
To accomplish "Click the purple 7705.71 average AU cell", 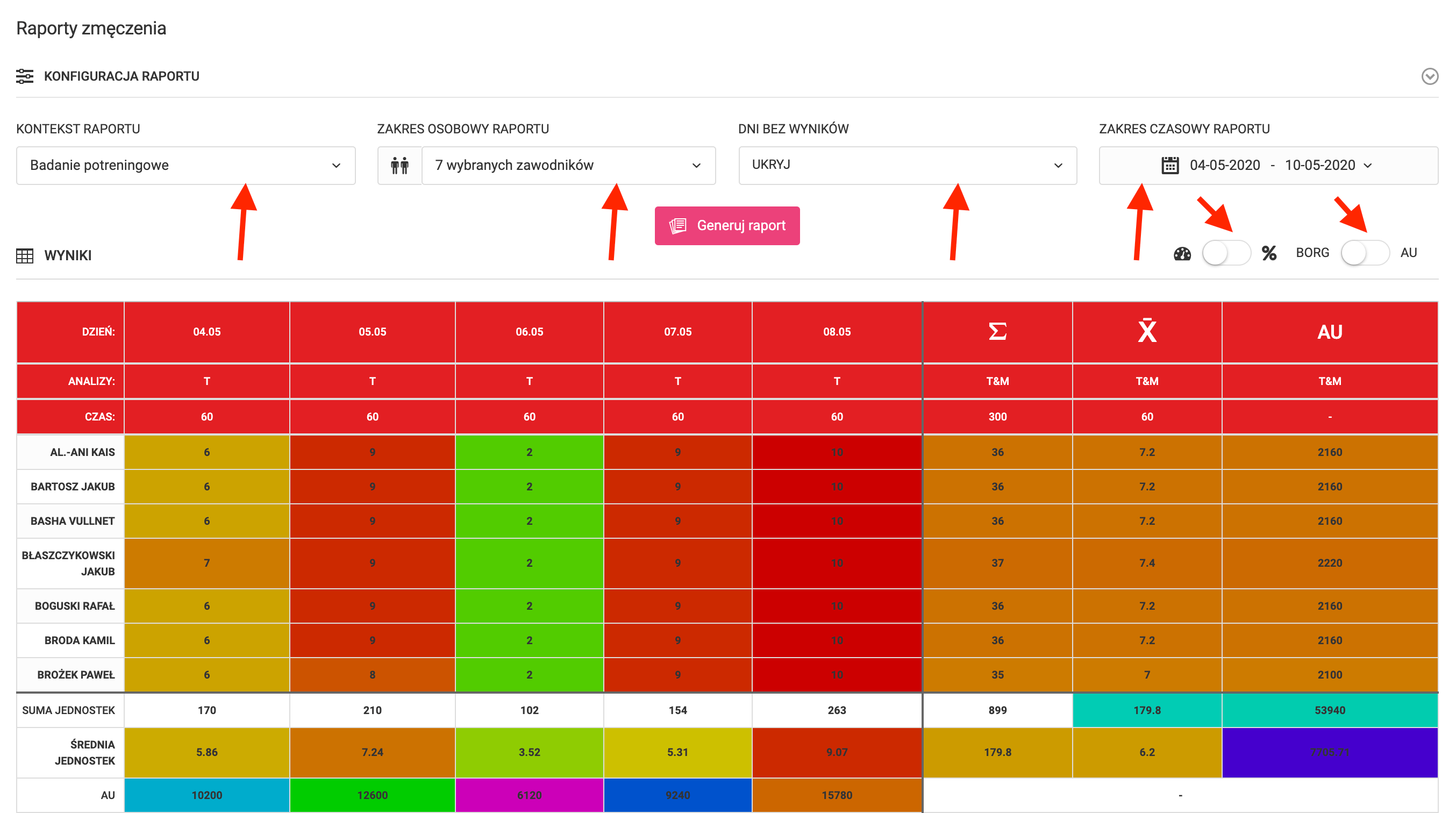I will point(1330,752).
